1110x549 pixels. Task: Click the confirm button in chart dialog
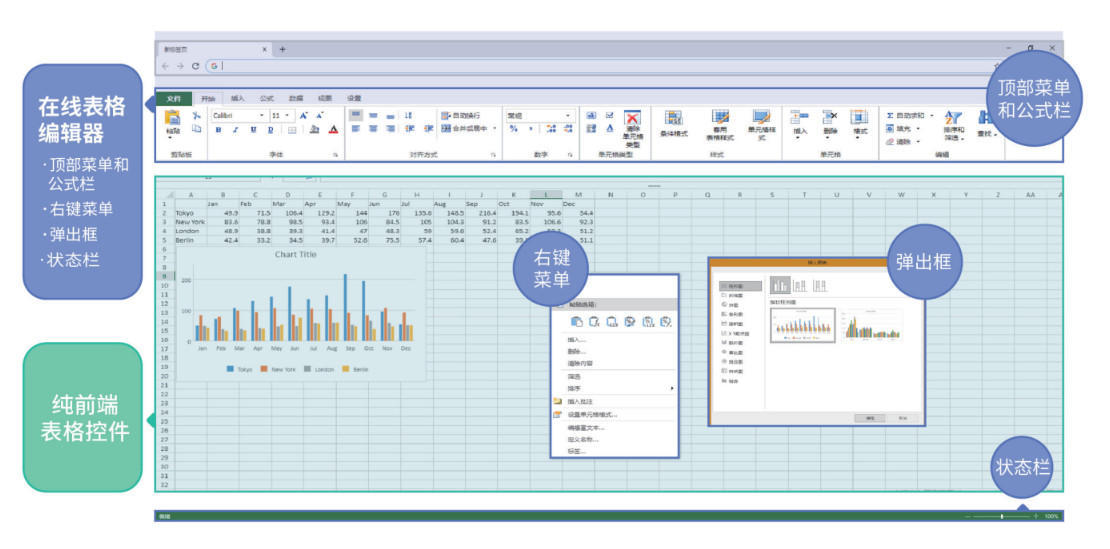pyautogui.click(x=871, y=417)
